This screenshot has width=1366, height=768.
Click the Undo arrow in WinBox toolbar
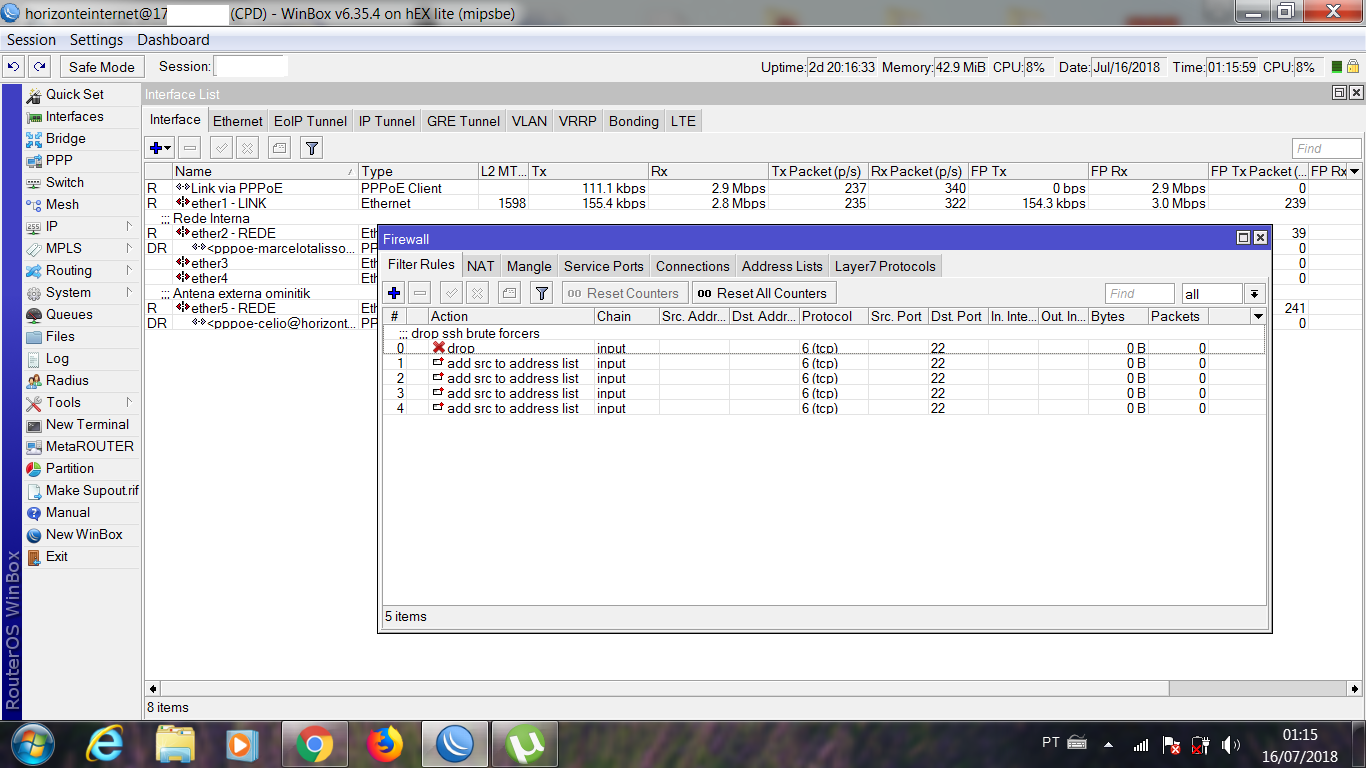point(14,67)
